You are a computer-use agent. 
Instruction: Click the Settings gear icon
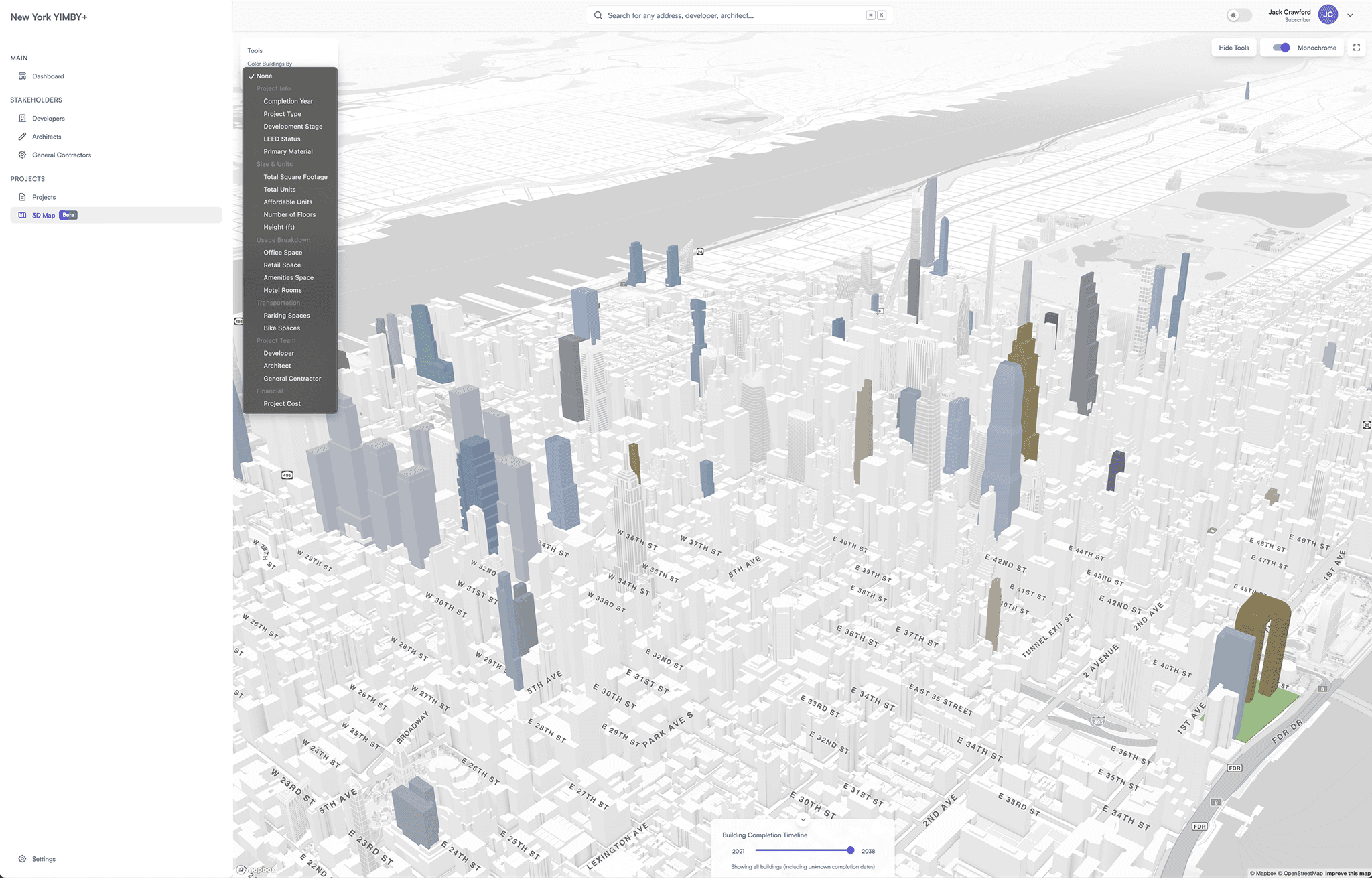[22, 859]
